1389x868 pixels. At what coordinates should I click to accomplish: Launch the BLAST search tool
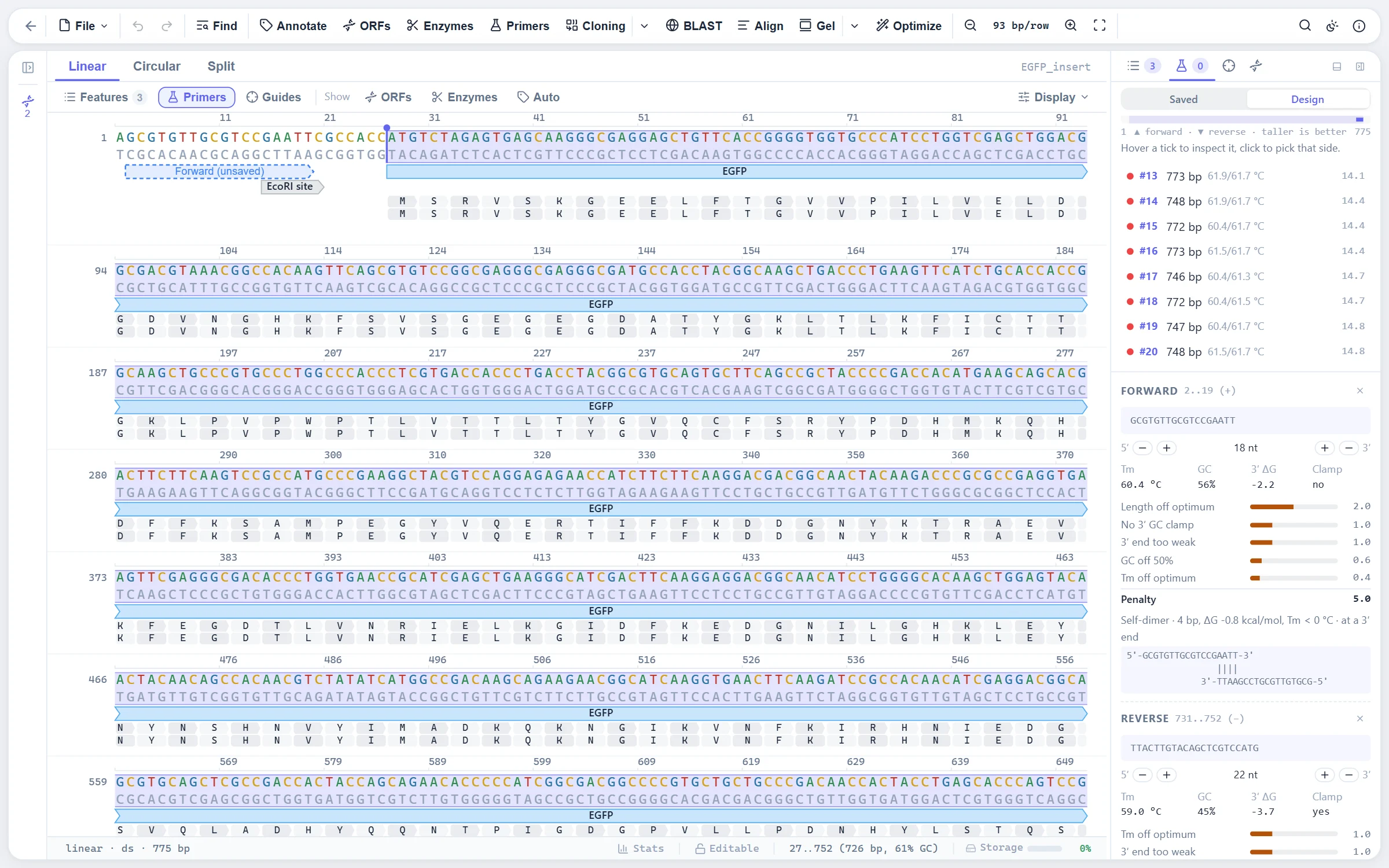(x=694, y=25)
